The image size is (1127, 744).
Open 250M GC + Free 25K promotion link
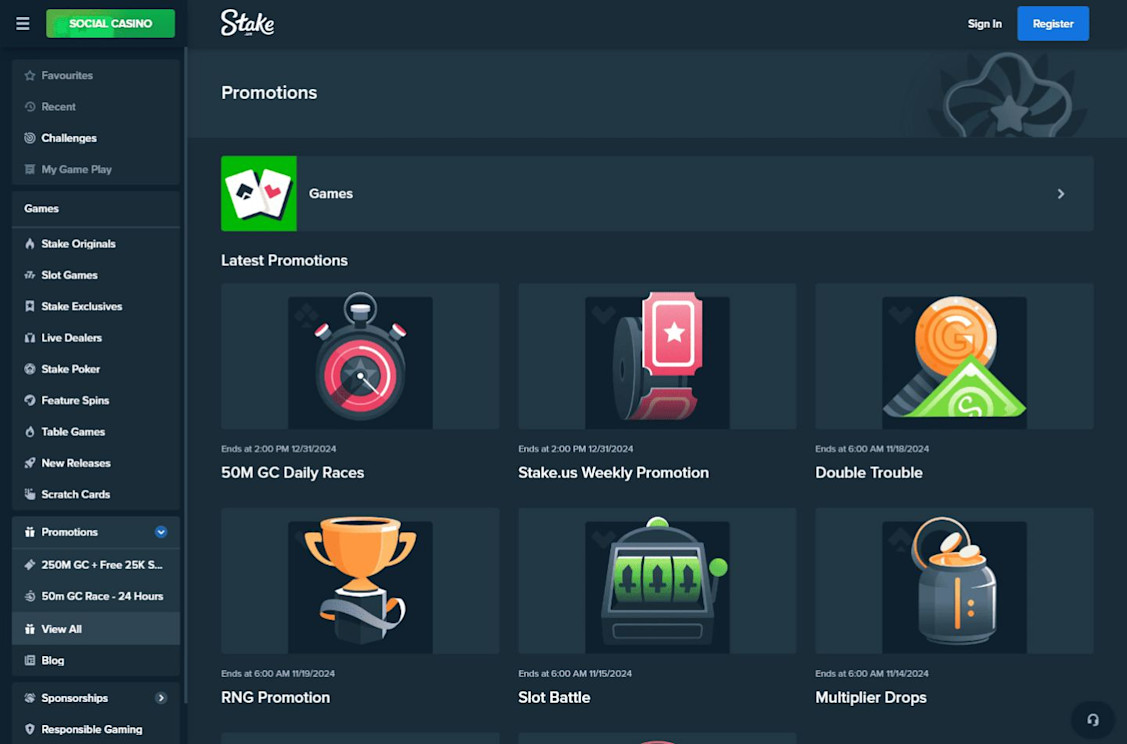(x=96, y=565)
